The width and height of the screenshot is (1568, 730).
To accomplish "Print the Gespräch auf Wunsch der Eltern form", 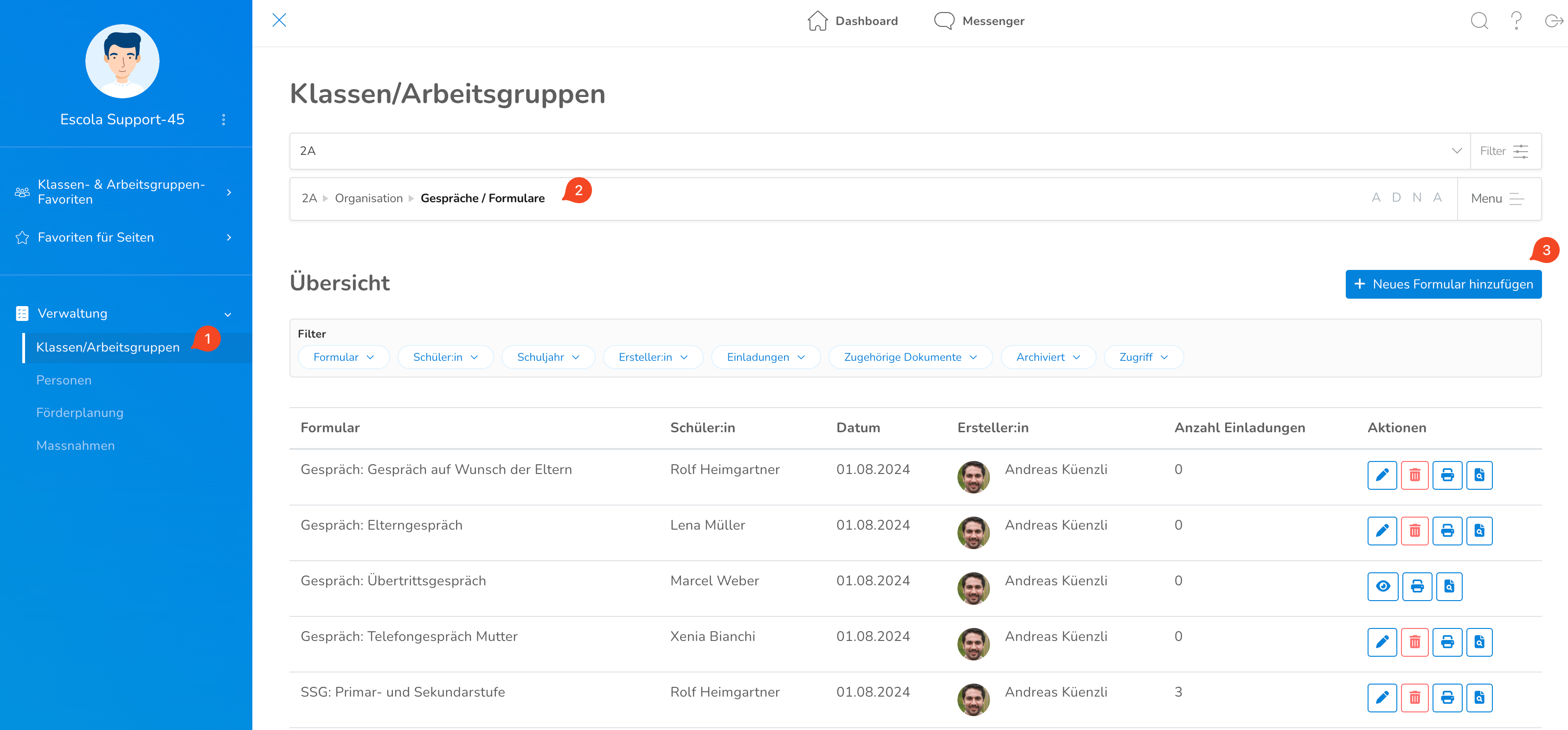I will (x=1447, y=475).
